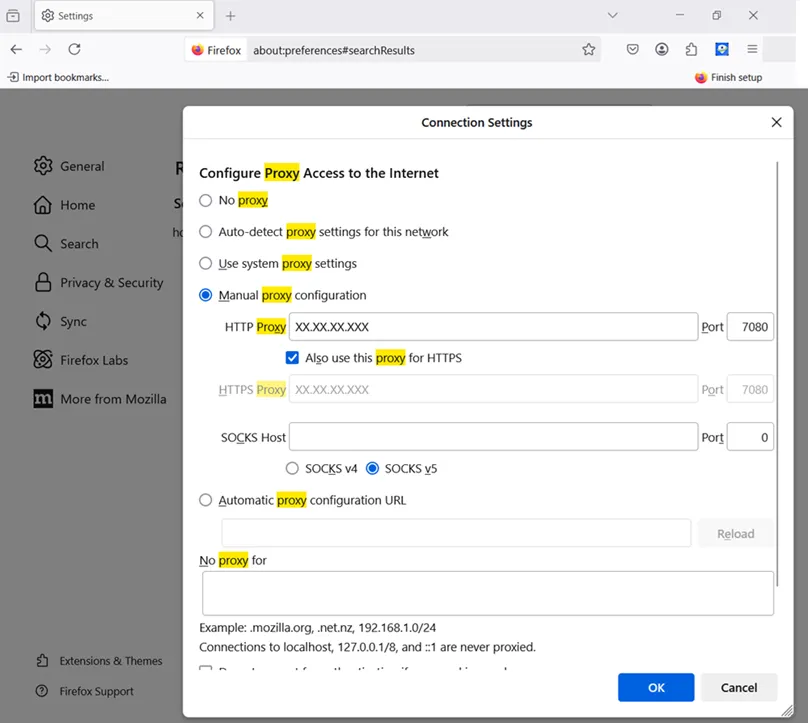Open the Home settings category

[65, 205]
